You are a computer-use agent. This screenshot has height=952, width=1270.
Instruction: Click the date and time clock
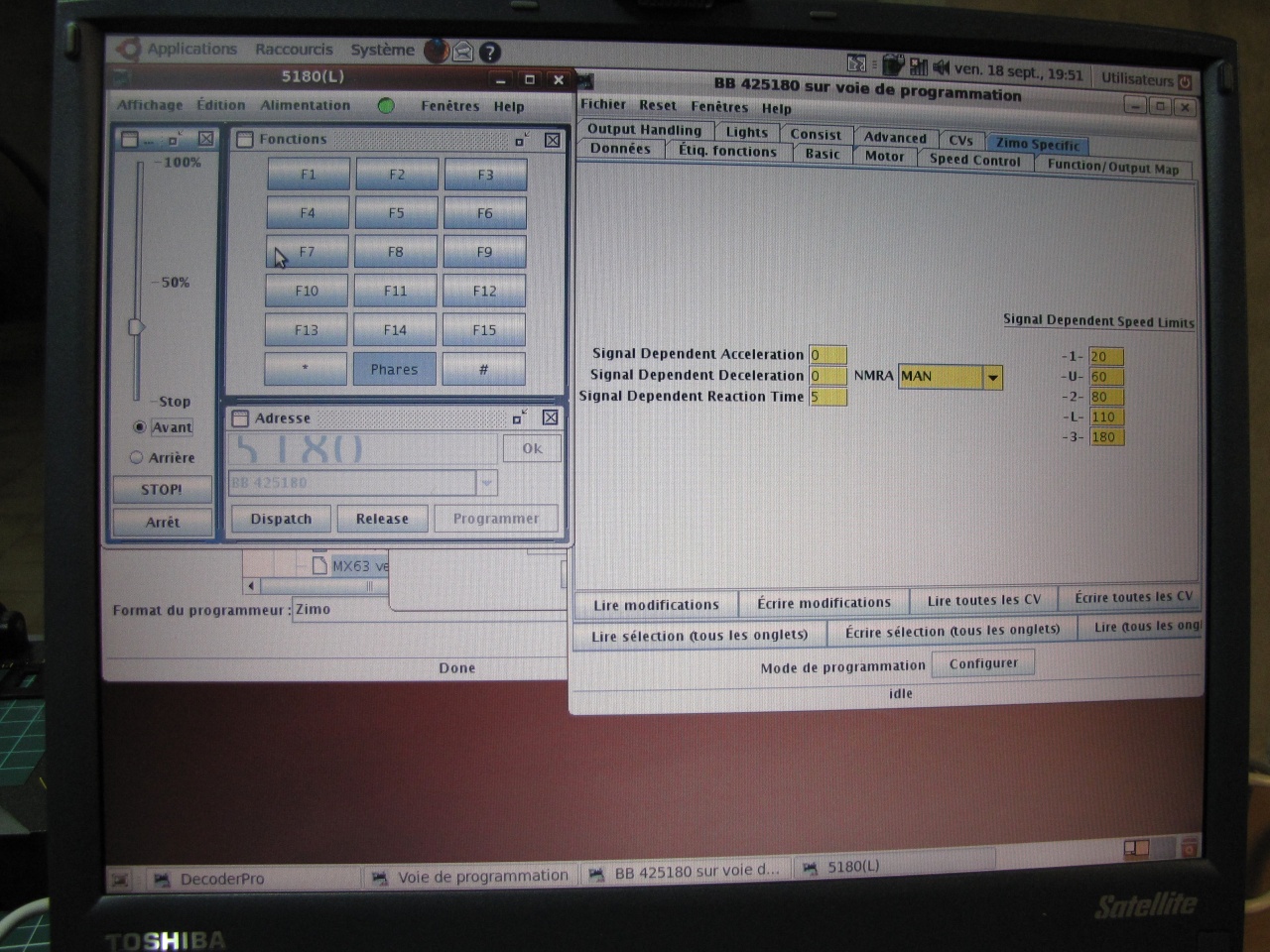click(x=1019, y=71)
